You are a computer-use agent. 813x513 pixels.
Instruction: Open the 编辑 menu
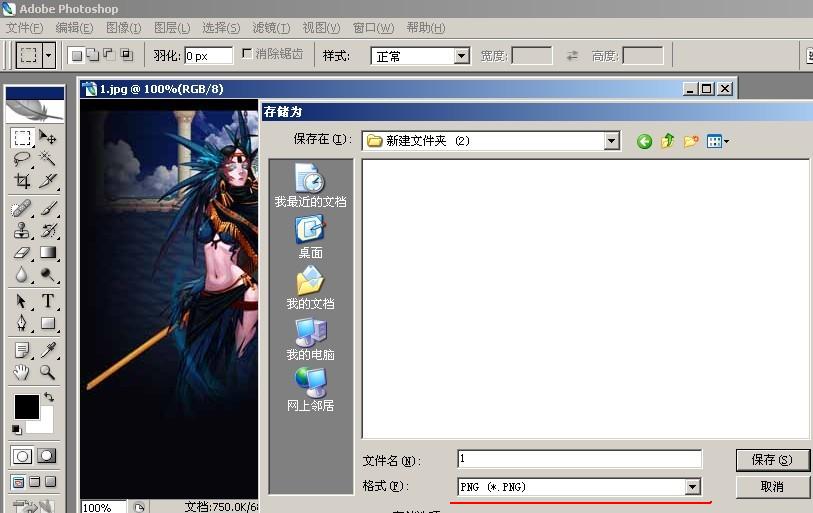click(74, 27)
